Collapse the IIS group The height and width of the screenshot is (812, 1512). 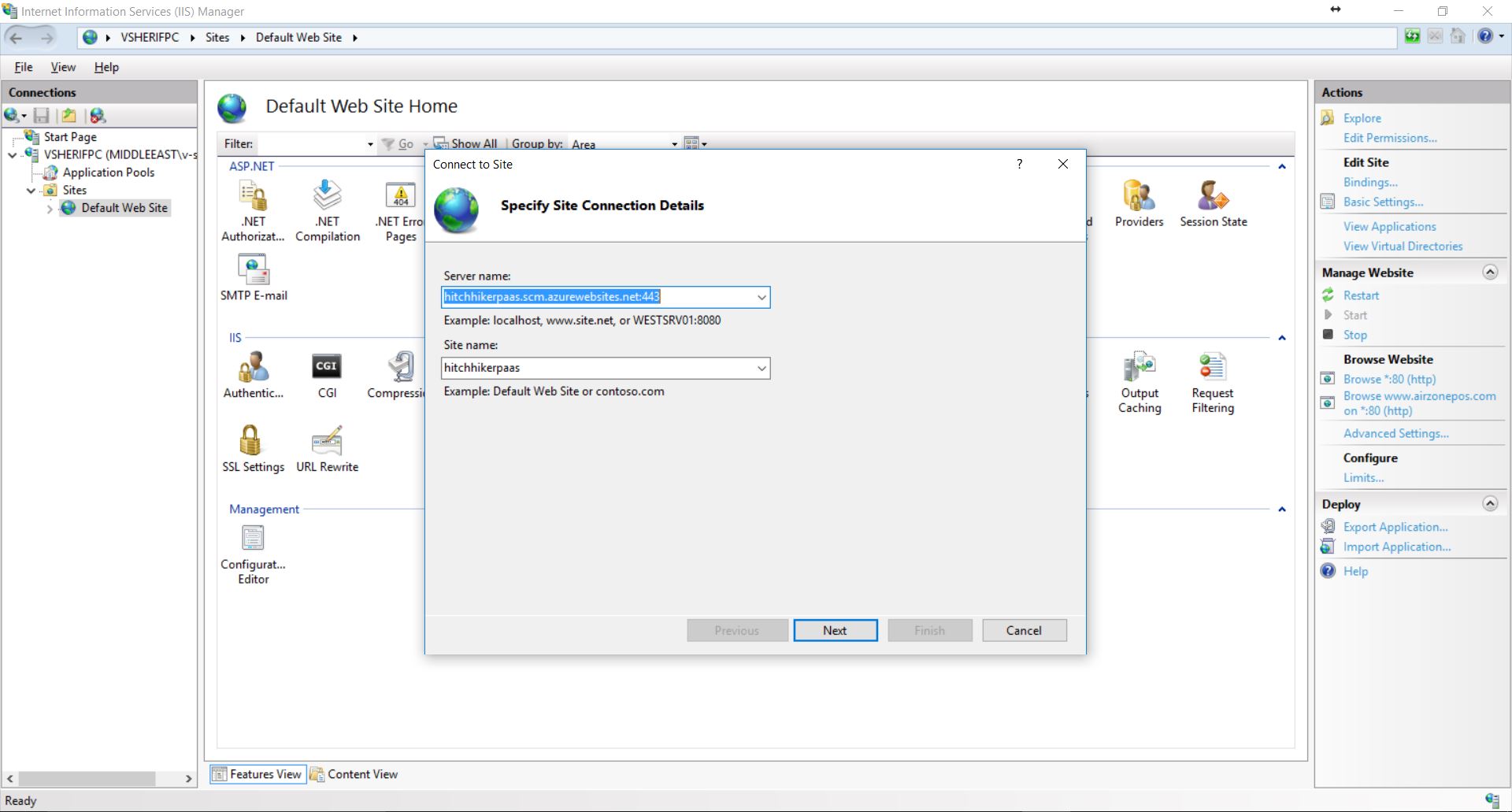pyautogui.click(x=1282, y=338)
